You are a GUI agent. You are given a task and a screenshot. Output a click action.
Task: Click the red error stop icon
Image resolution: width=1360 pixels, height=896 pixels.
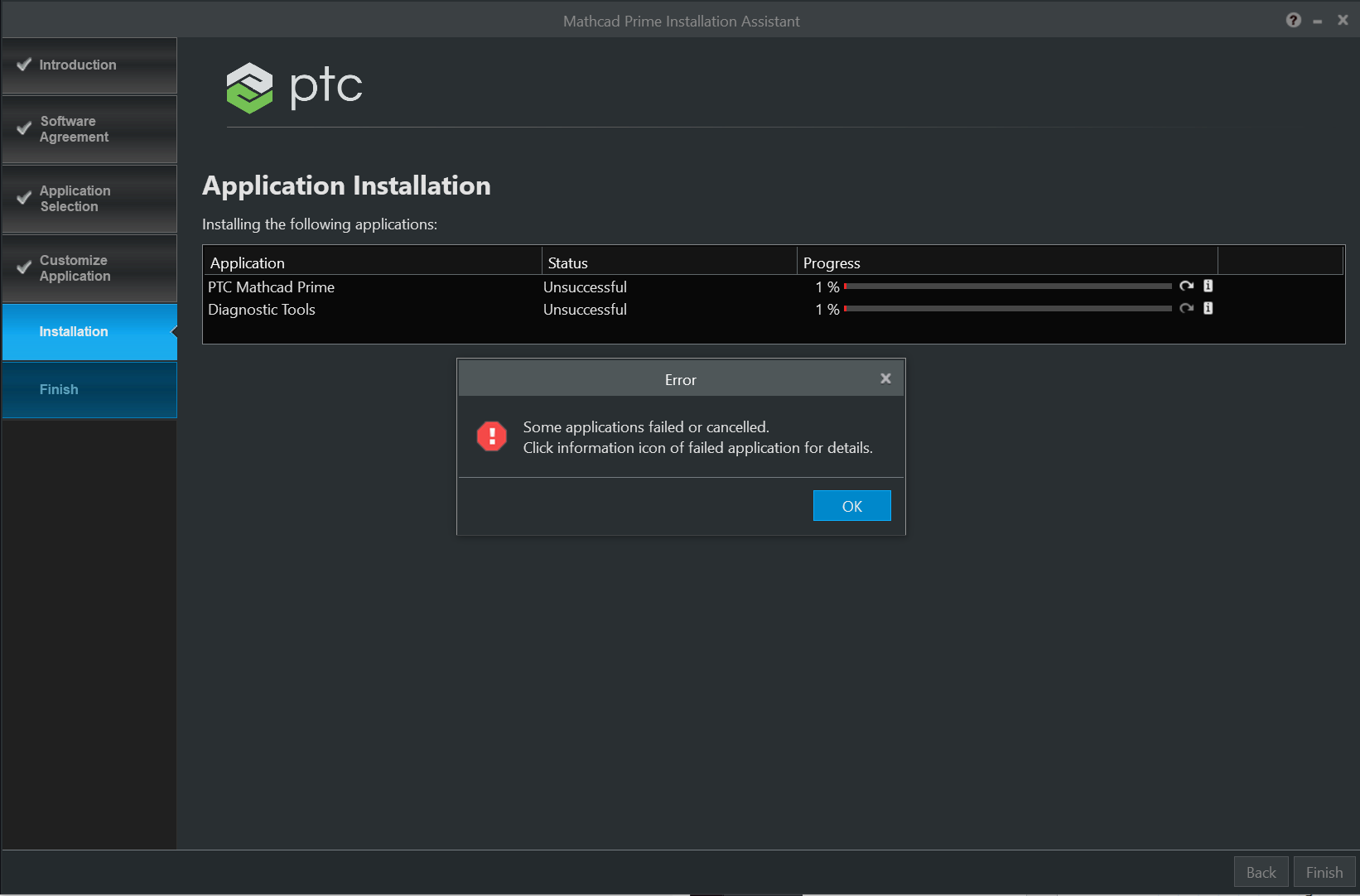click(491, 436)
